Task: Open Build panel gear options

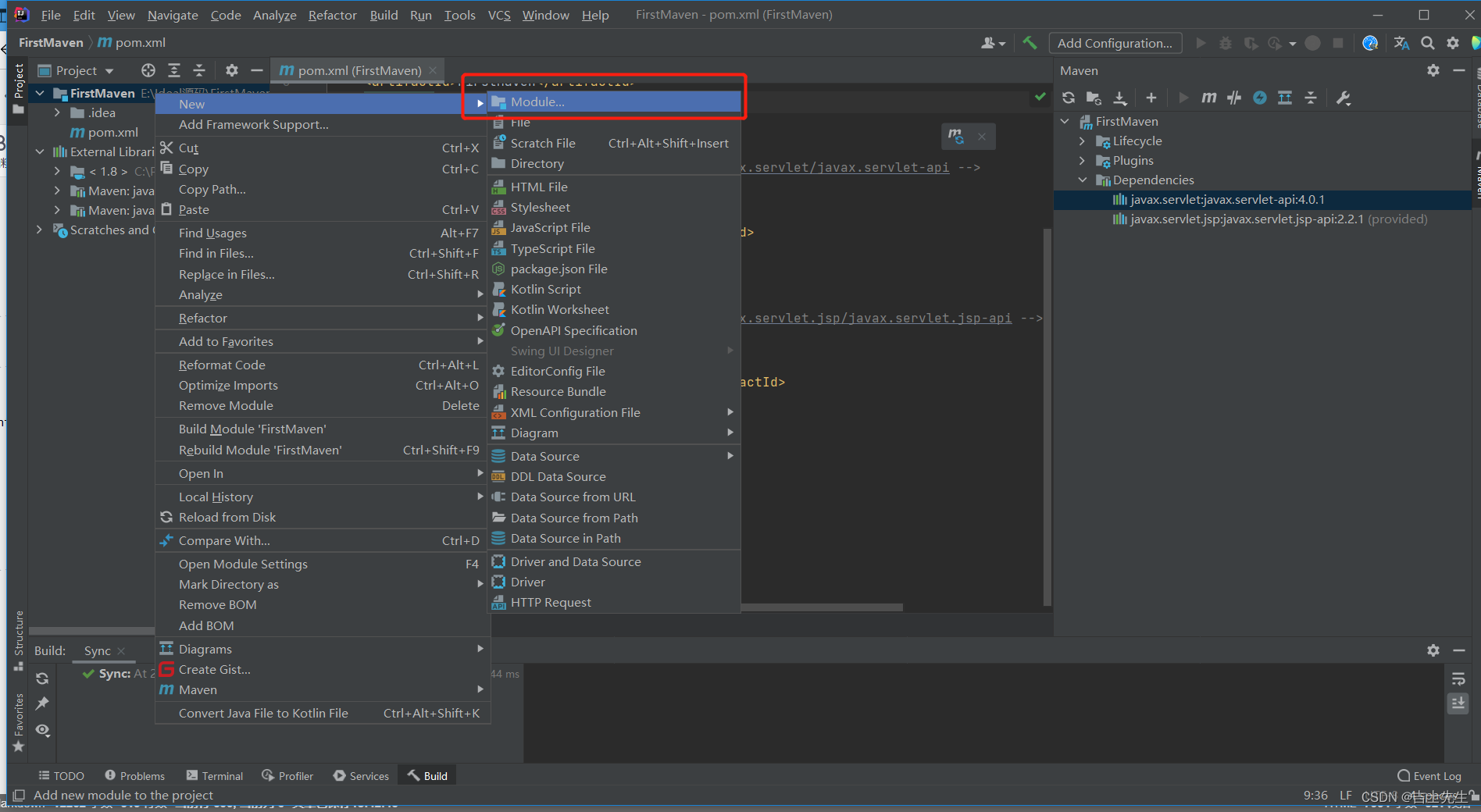Action: pos(1433,650)
